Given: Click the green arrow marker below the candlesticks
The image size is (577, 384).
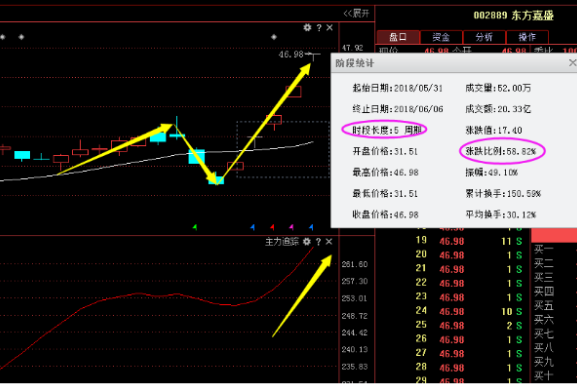Looking at the screenshot, I should pyautogui.click(x=195, y=227).
